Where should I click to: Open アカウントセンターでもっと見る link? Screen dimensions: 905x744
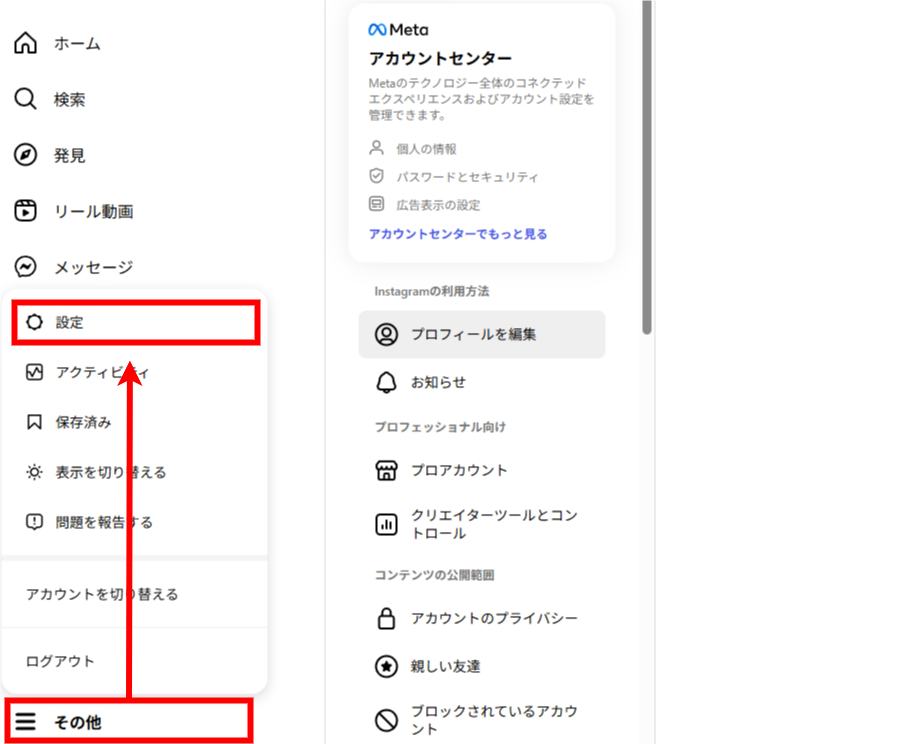click(x=458, y=234)
